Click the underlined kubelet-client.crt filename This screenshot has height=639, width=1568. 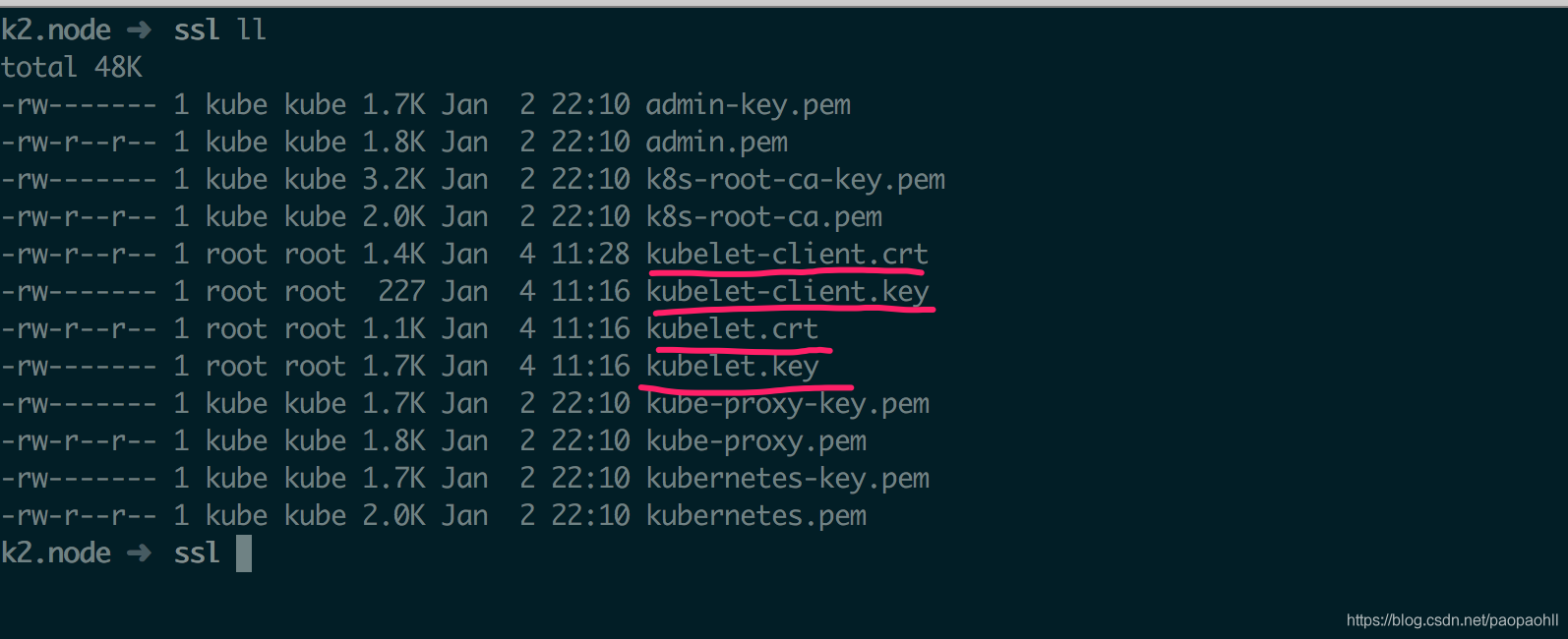click(x=787, y=254)
